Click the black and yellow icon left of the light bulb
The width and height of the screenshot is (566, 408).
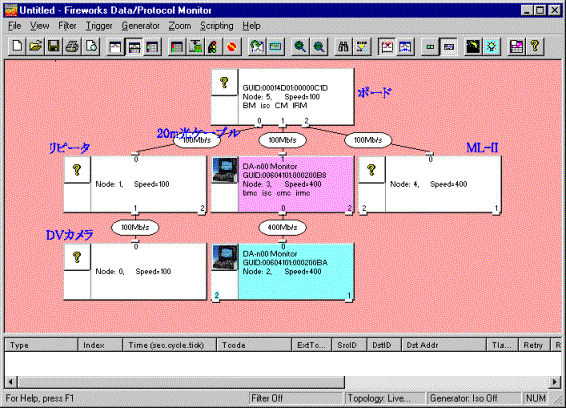(x=473, y=47)
